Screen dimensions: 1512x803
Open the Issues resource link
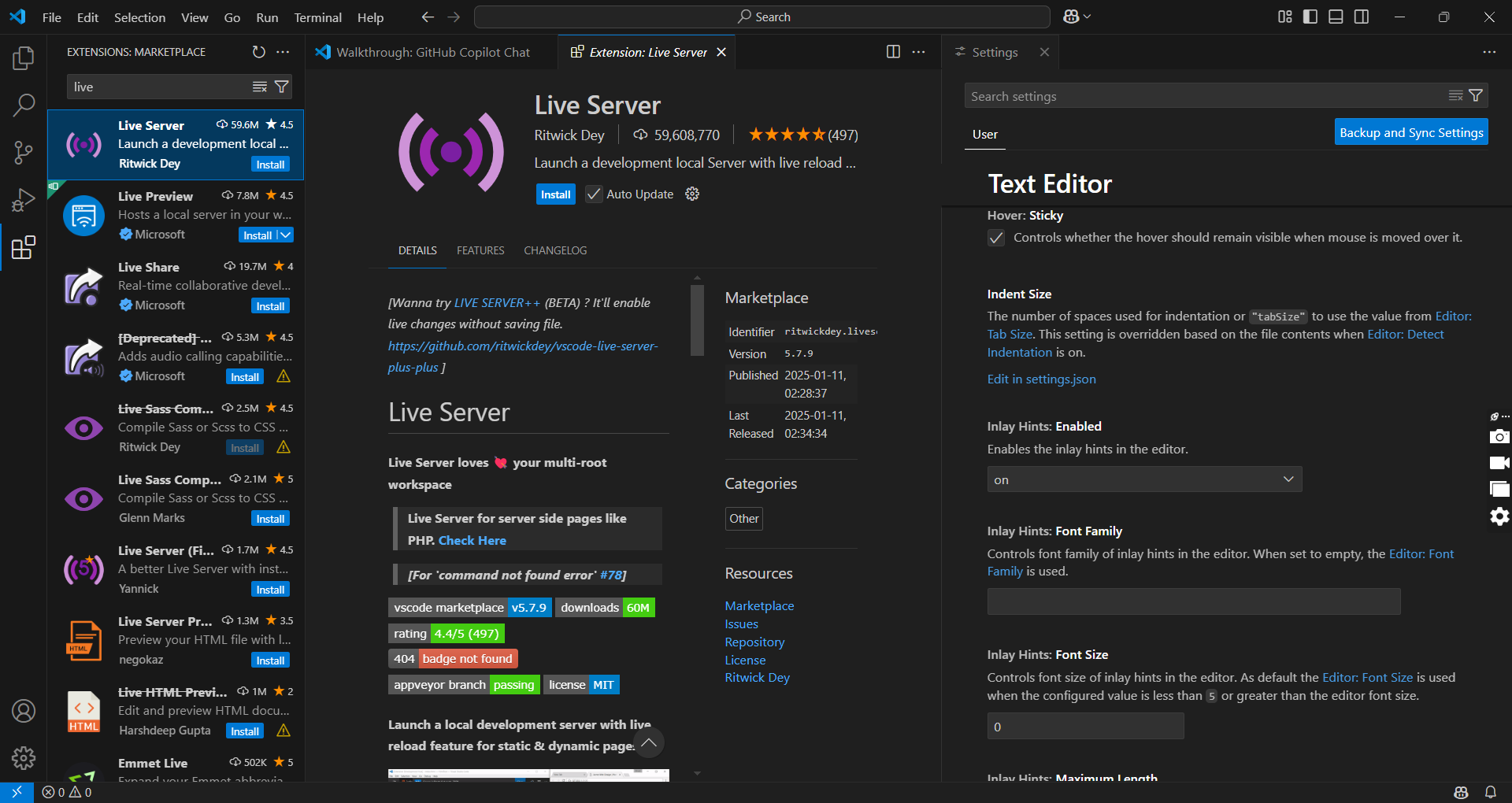tap(741, 624)
